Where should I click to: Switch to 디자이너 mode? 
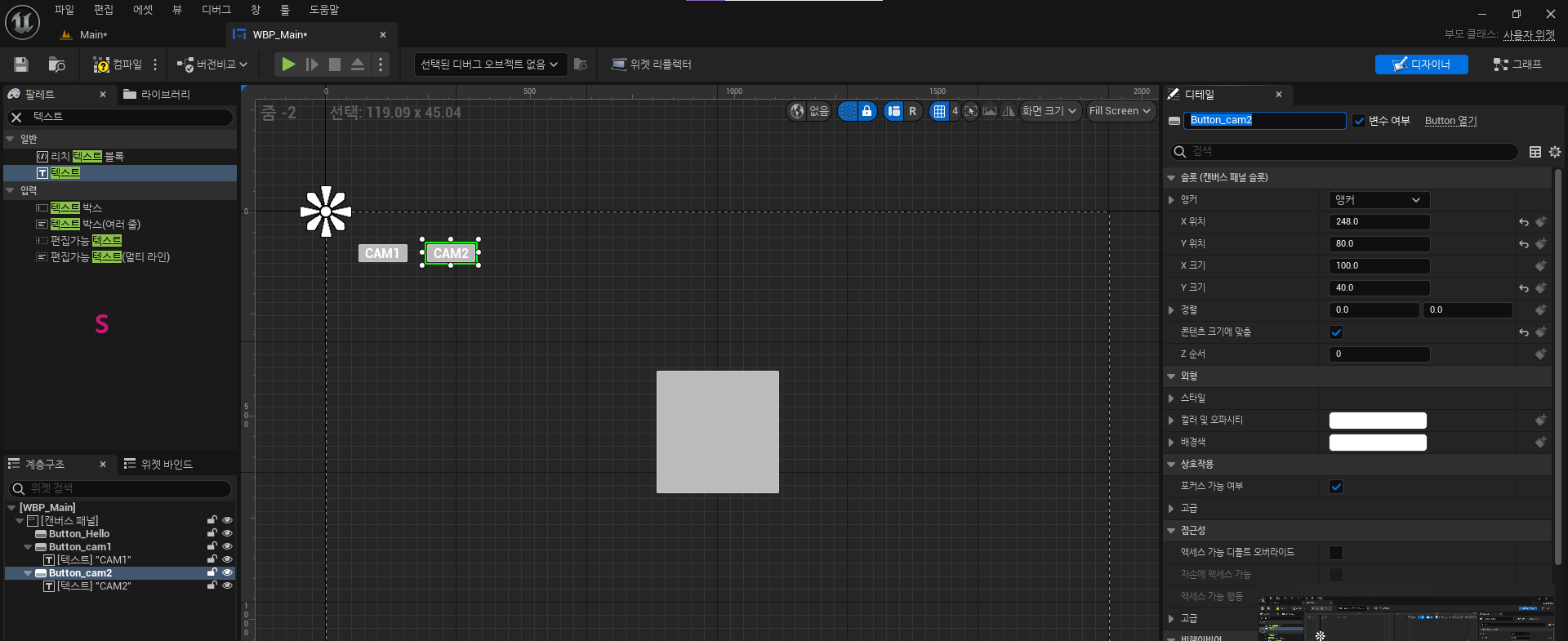tap(1421, 65)
